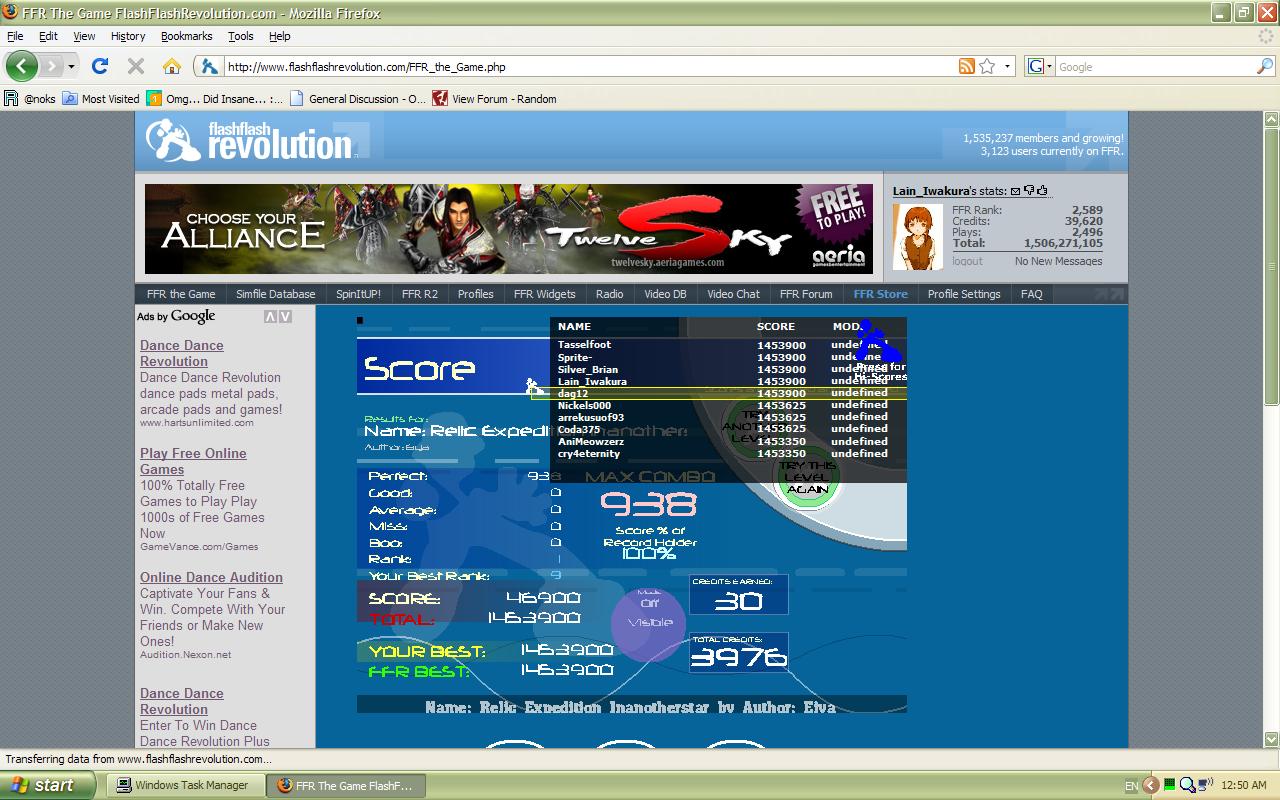The image size is (1280, 800).
Task: Click the FlashFlash Revolution logo
Action: coord(249,139)
